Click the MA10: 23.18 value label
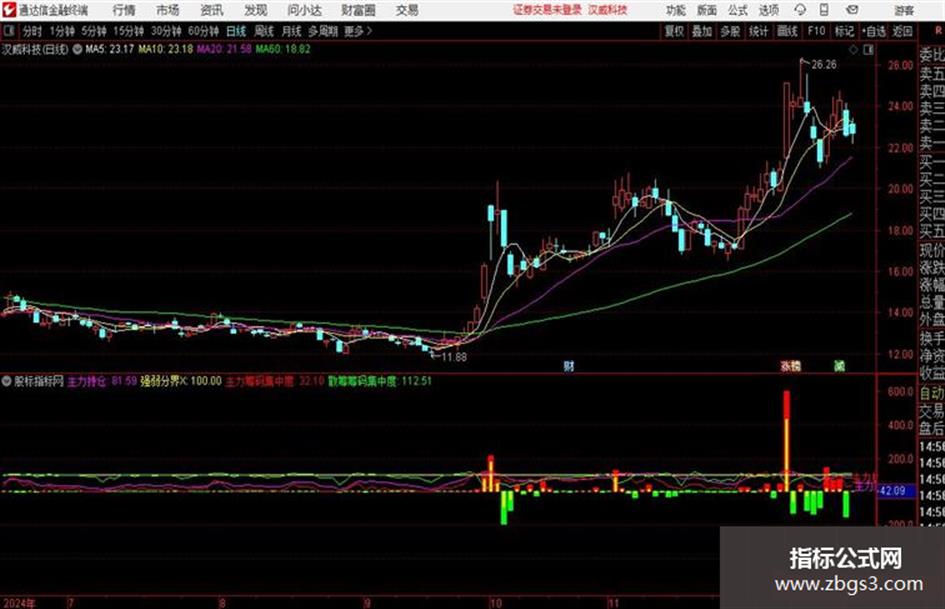The height and width of the screenshot is (609, 945). click(165, 49)
